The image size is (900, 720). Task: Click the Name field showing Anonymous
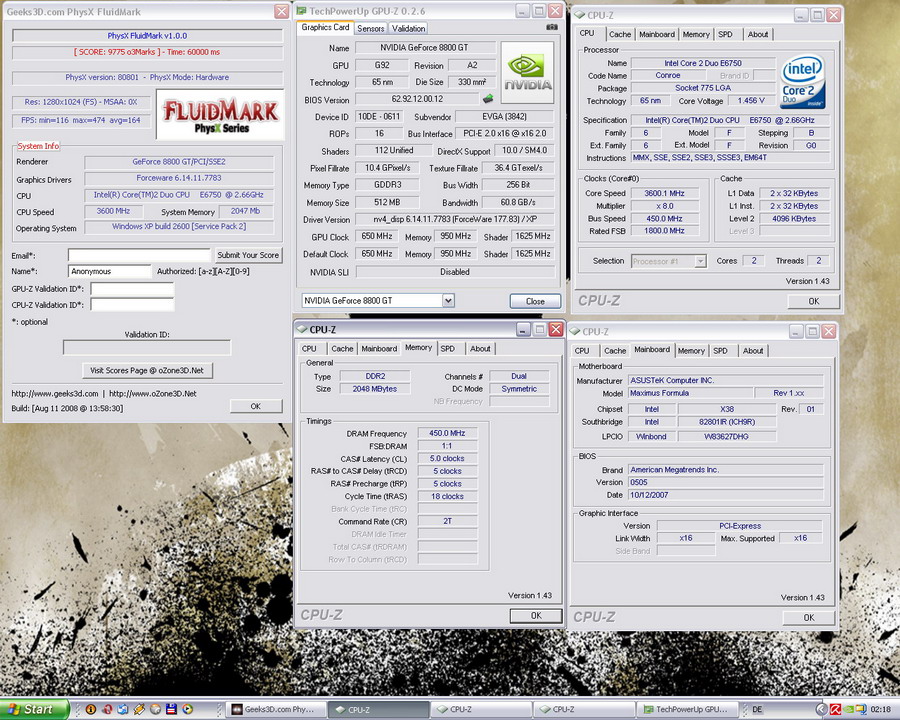(x=109, y=271)
